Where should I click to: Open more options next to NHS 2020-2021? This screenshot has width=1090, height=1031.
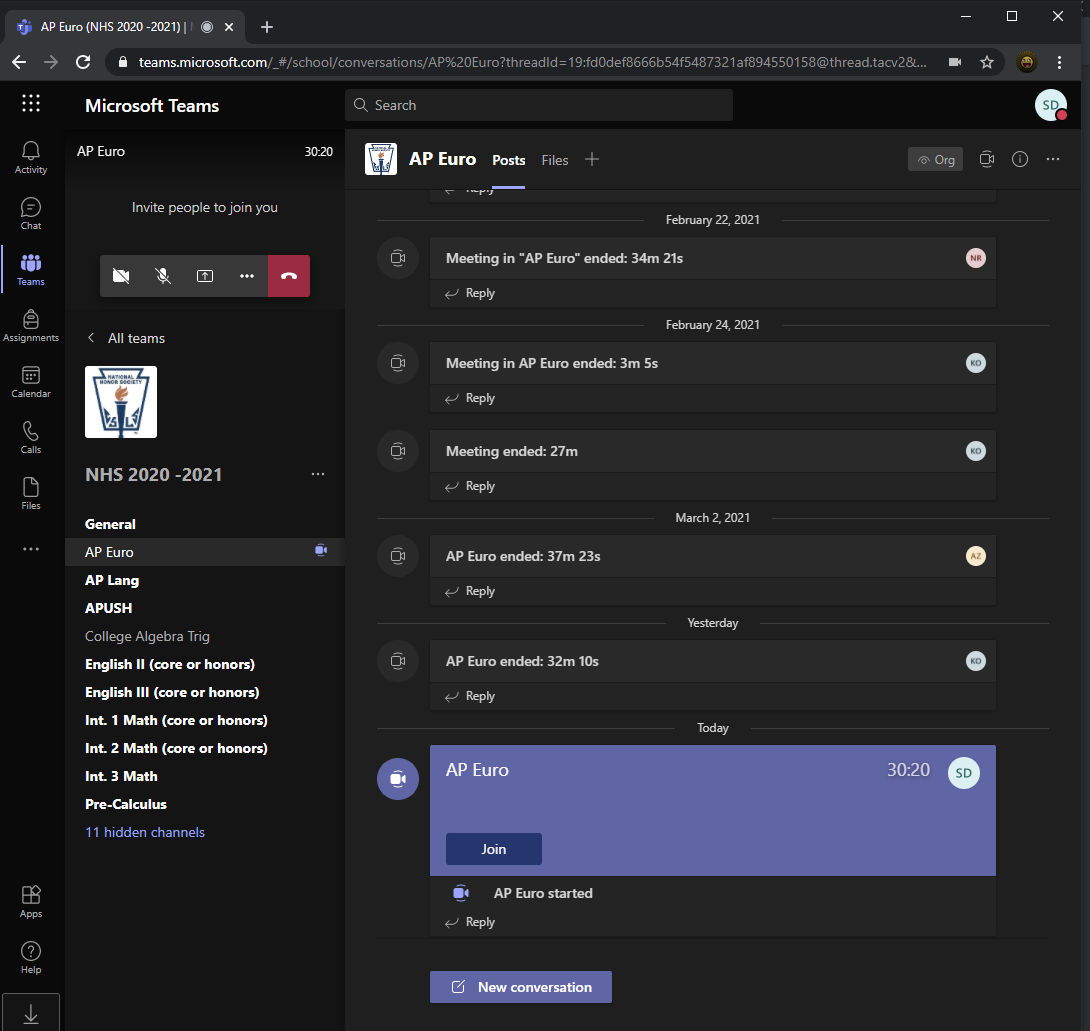318,474
